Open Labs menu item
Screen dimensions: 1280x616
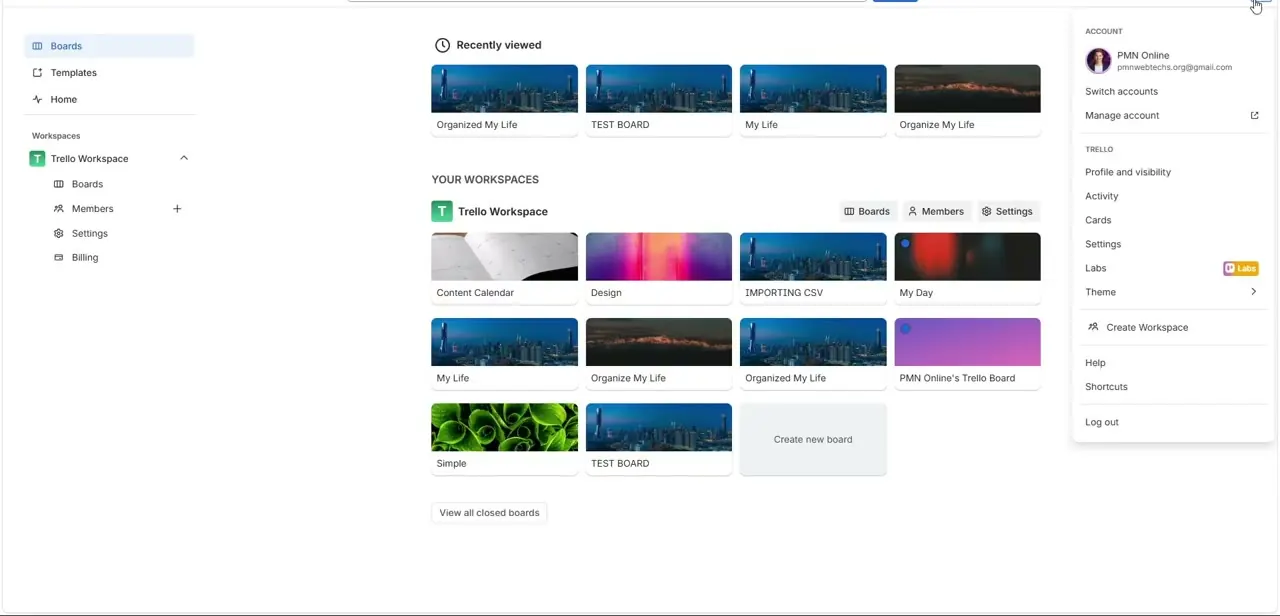1173,269
